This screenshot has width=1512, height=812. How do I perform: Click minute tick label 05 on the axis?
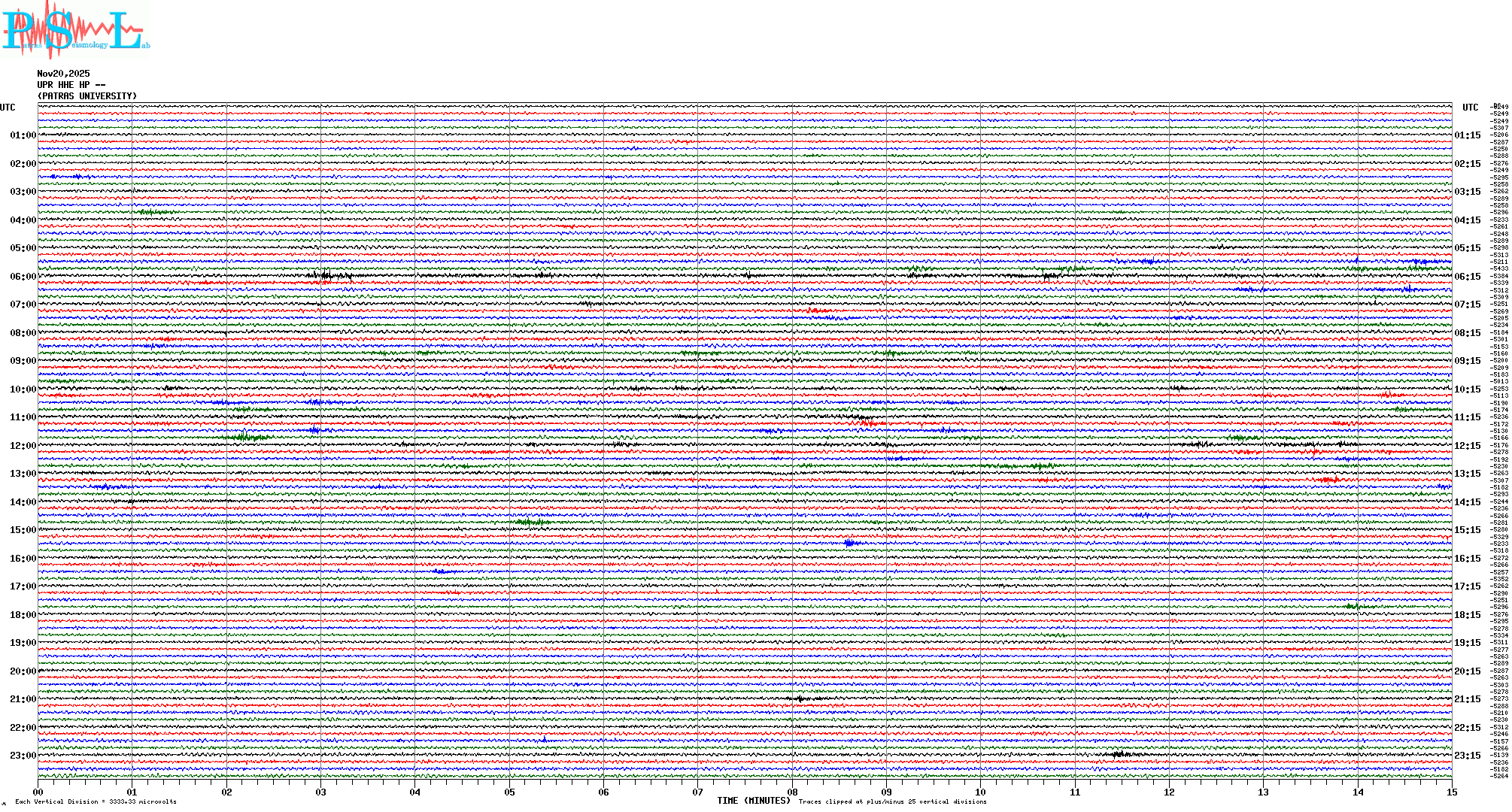point(509,792)
